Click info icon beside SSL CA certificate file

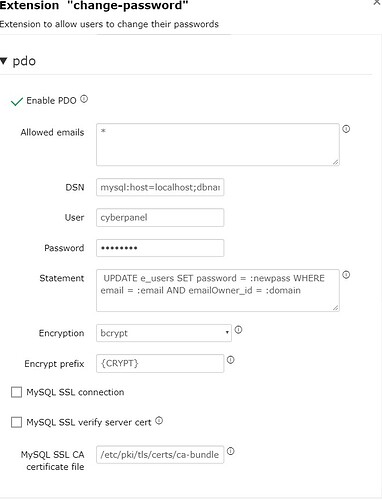click(231, 451)
